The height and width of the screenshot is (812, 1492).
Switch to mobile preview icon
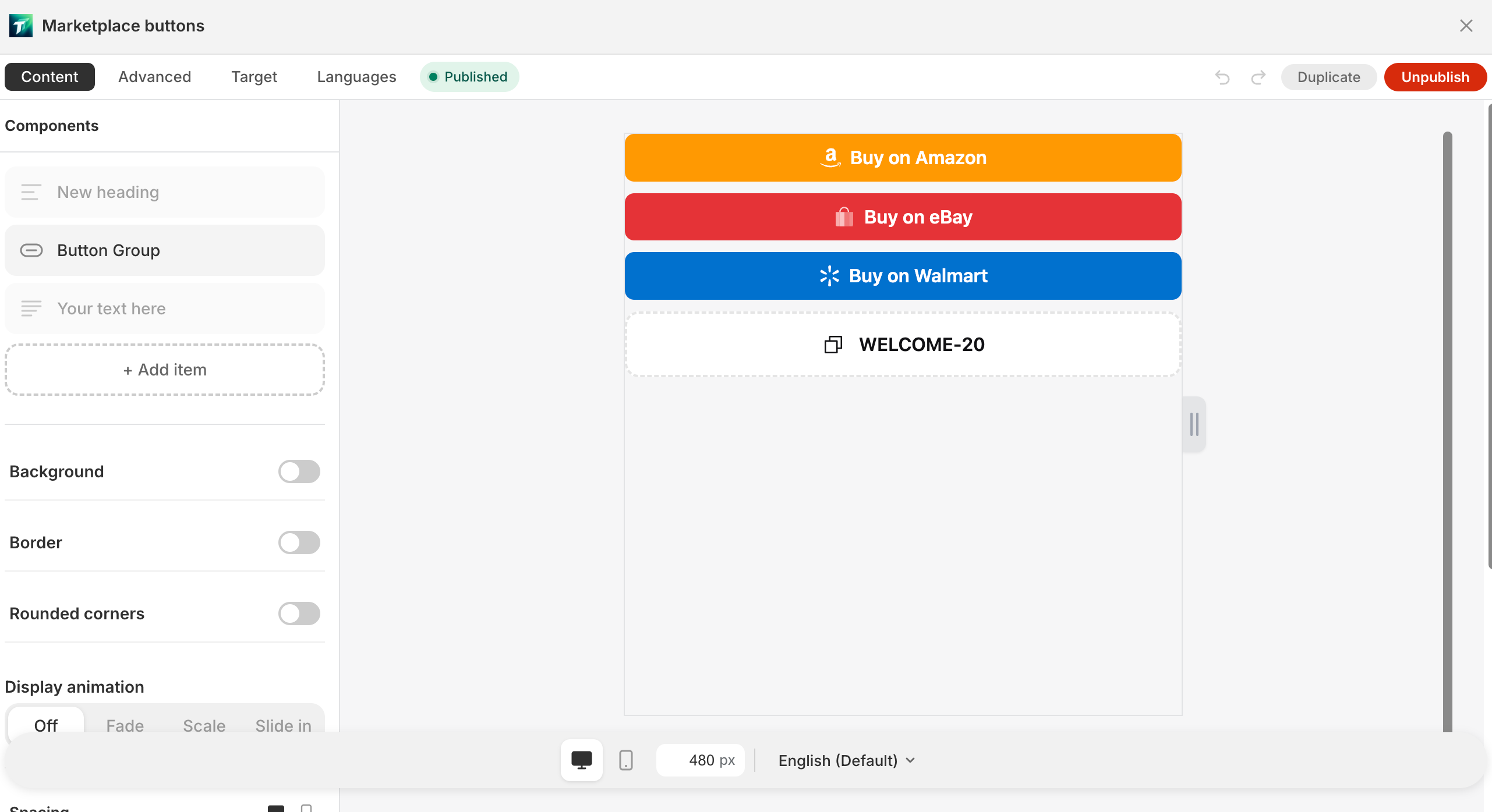(626, 760)
